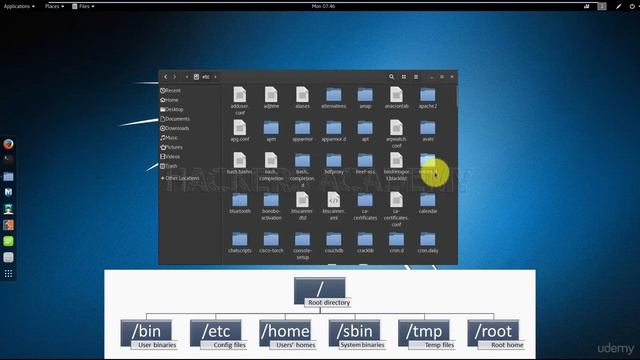
Task: Select the adjtime file
Action: pos(271,97)
